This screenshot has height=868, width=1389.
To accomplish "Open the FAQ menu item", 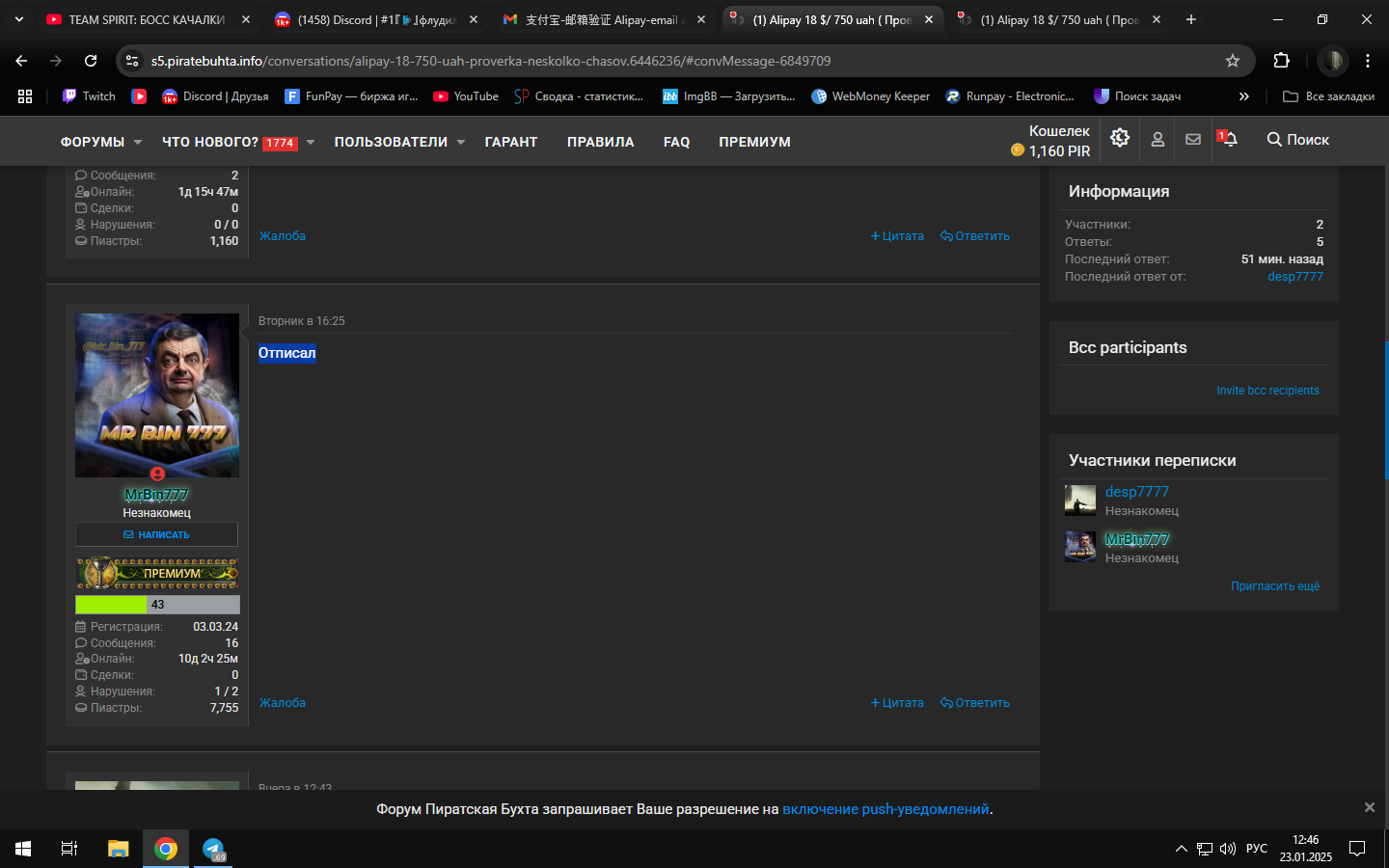I will tap(677, 142).
